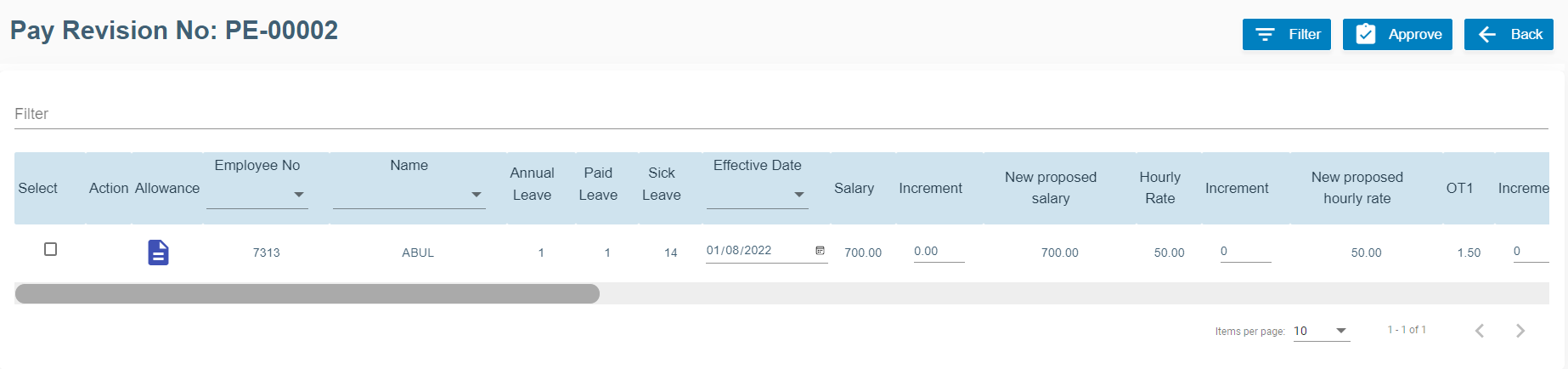The height and width of the screenshot is (369, 1568).
Task: Click the horizontal table scrollbar thumb
Action: click(x=307, y=294)
